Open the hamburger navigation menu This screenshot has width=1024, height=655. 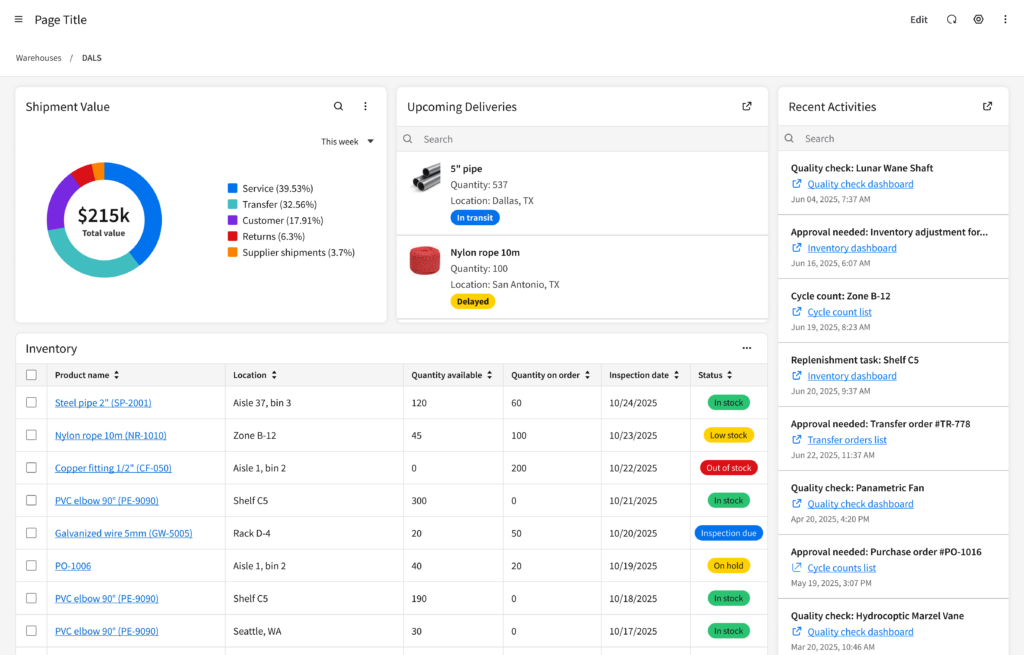pos(18,20)
